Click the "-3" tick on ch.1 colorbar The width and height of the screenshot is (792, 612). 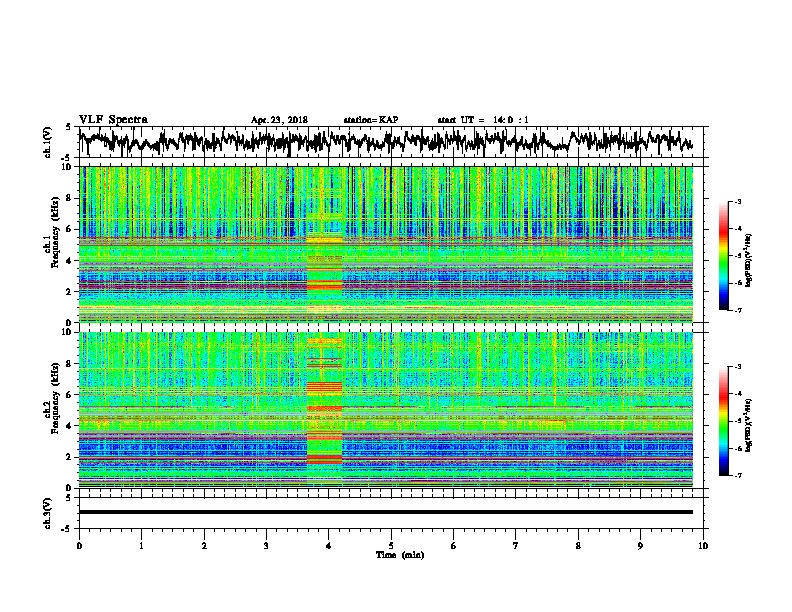point(738,202)
